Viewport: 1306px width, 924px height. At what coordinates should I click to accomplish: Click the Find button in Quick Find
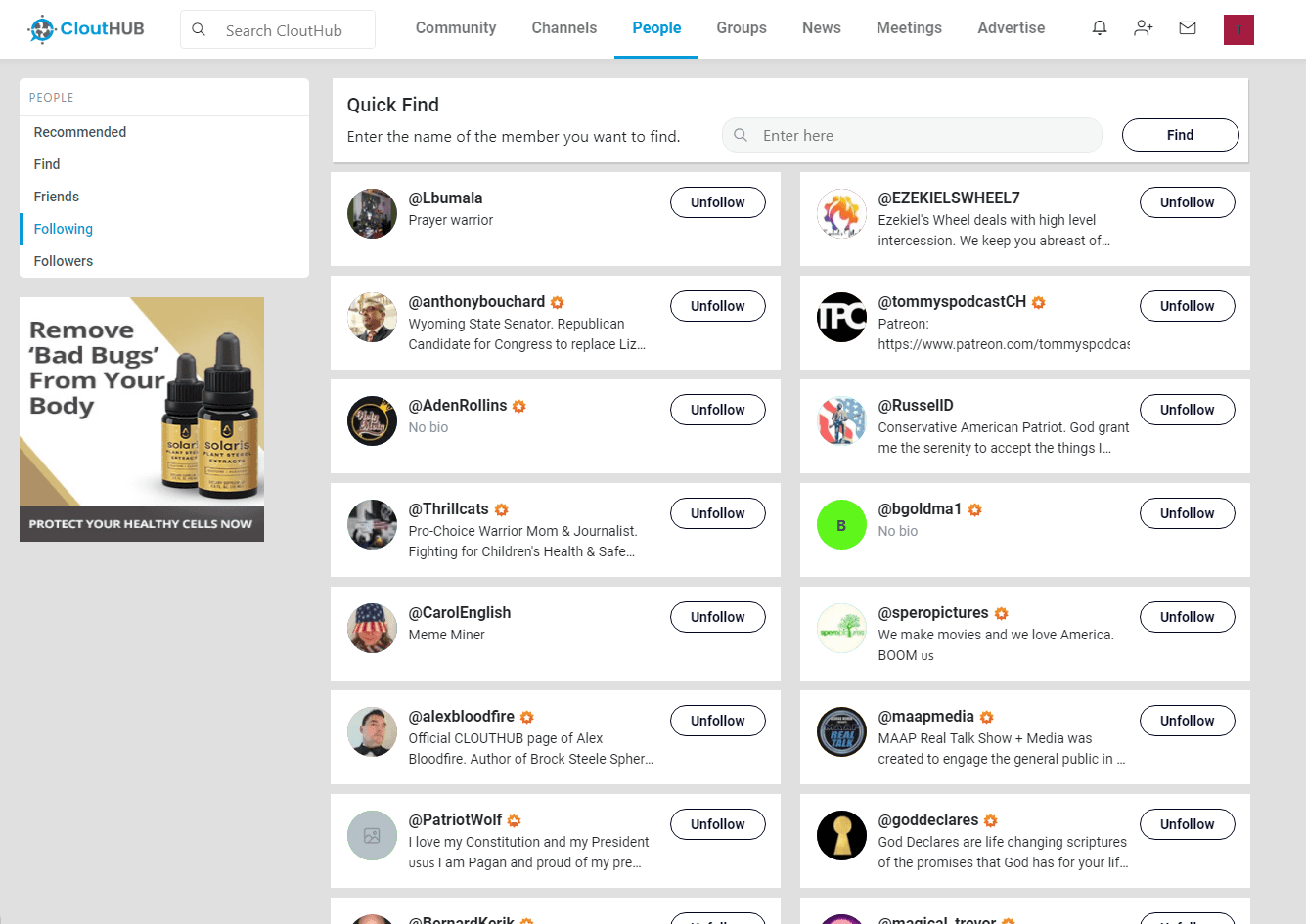coord(1180,135)
